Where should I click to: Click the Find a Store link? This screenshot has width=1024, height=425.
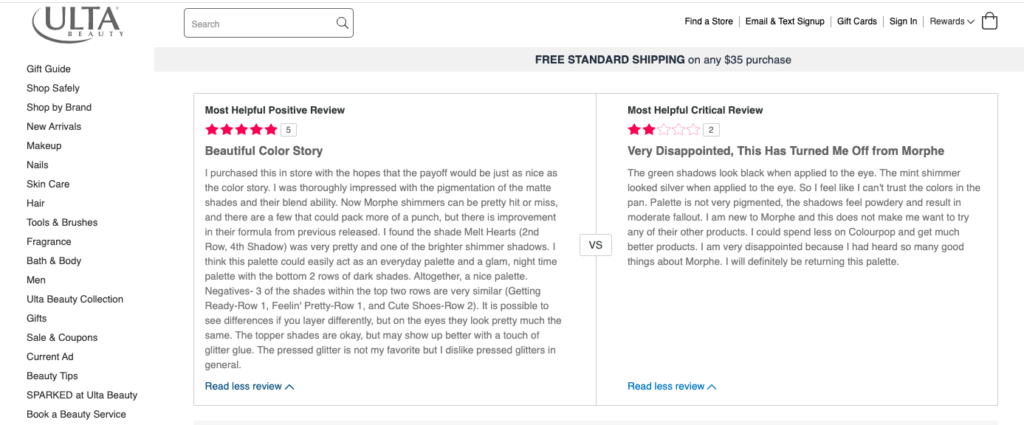pyautogui.click(x=709, y=21)
